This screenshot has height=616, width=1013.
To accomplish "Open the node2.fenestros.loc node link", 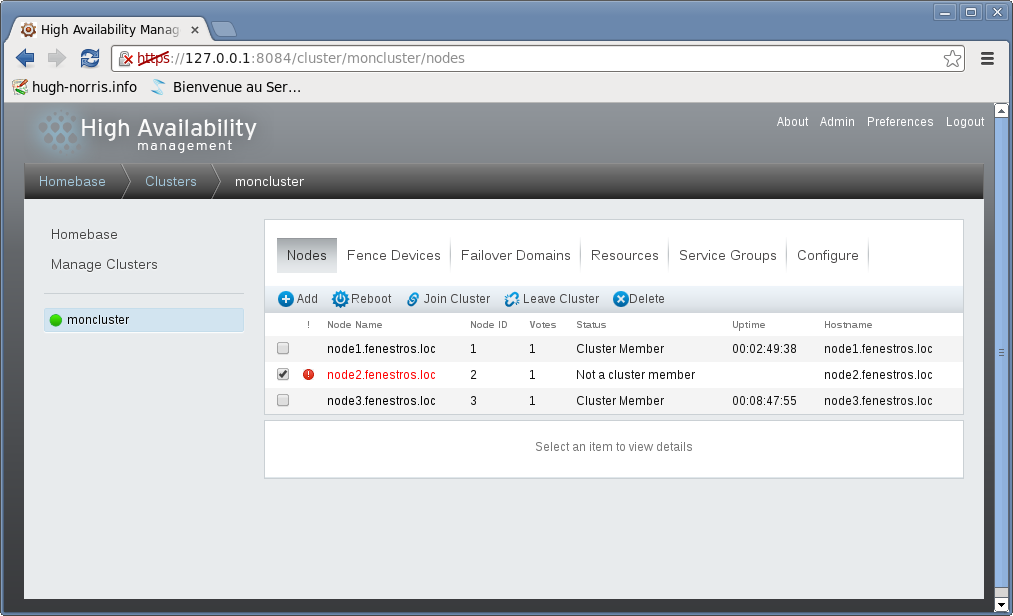I will tap(381, 375).
